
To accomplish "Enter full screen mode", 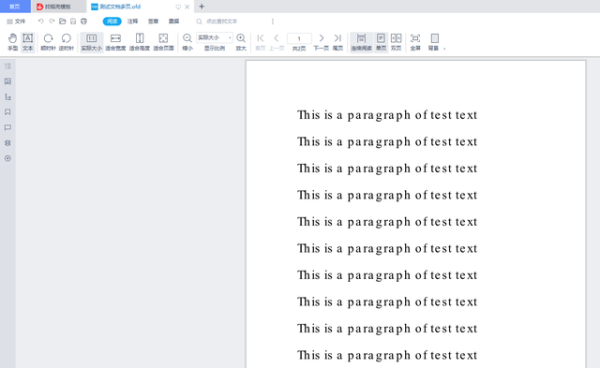I will click(x=415, y=42).
